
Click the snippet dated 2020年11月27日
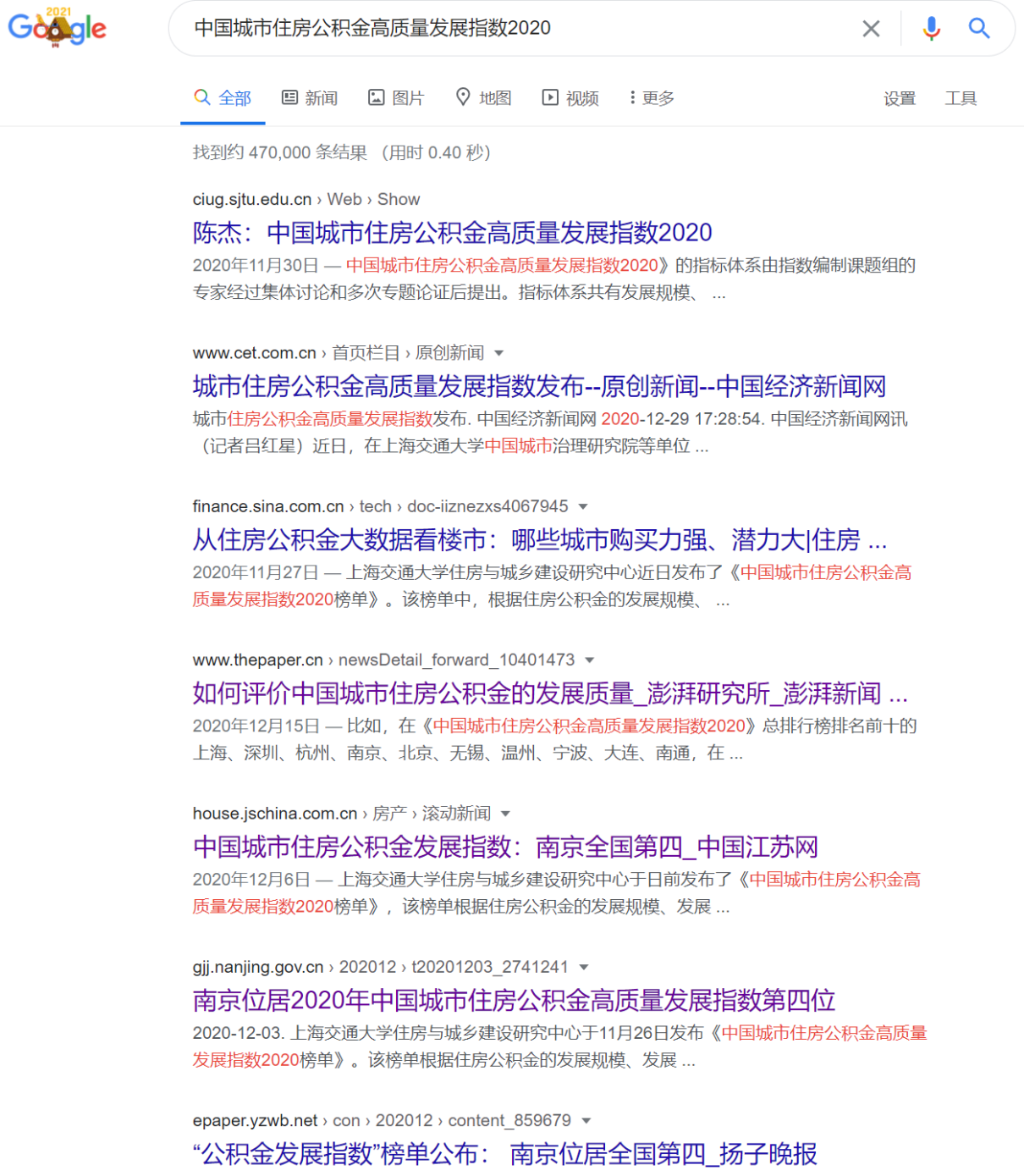pos(553,586)
